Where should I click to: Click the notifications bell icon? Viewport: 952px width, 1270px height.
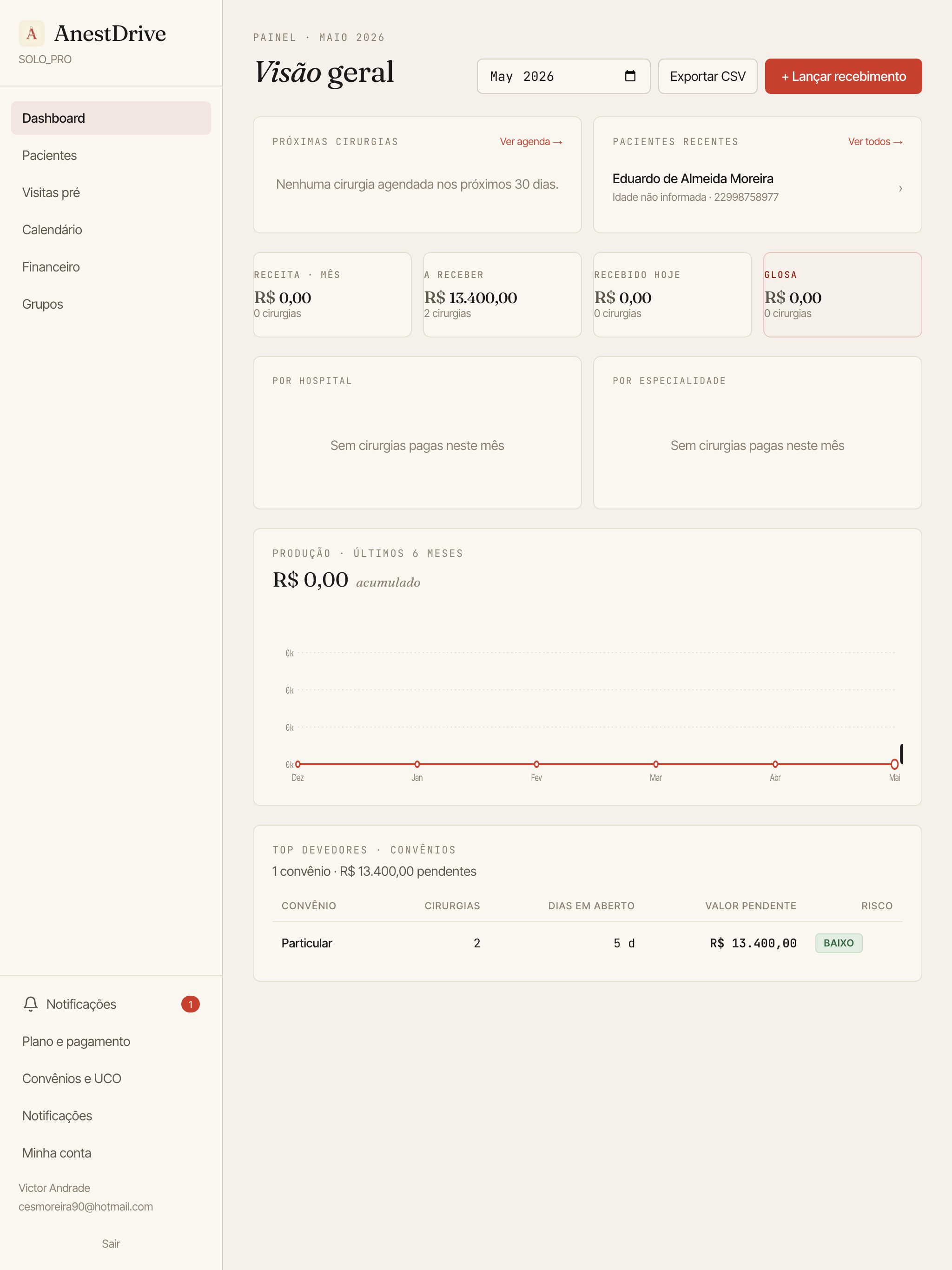click(30, 1004)
